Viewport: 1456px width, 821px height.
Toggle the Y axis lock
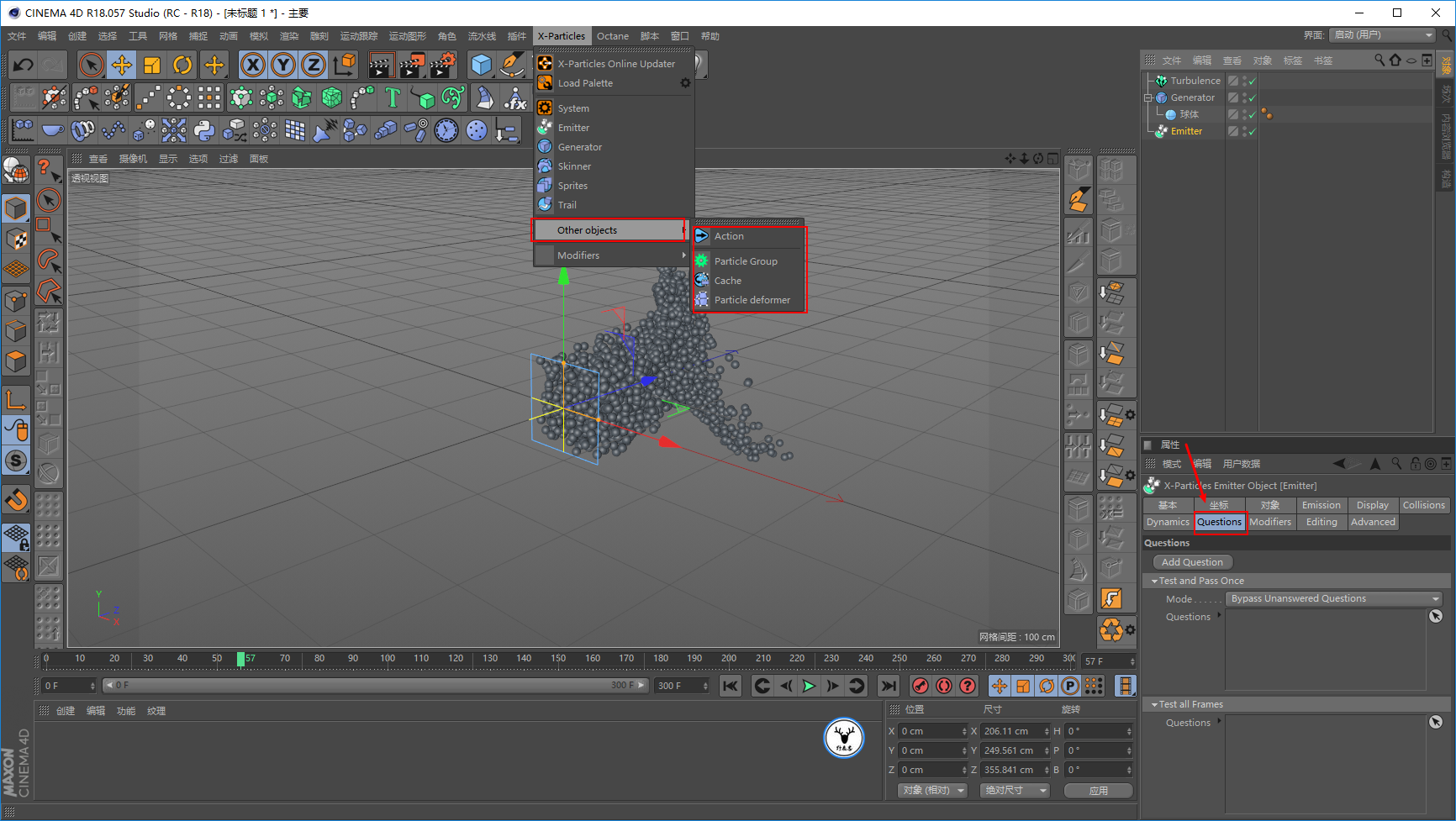point(283,65)
